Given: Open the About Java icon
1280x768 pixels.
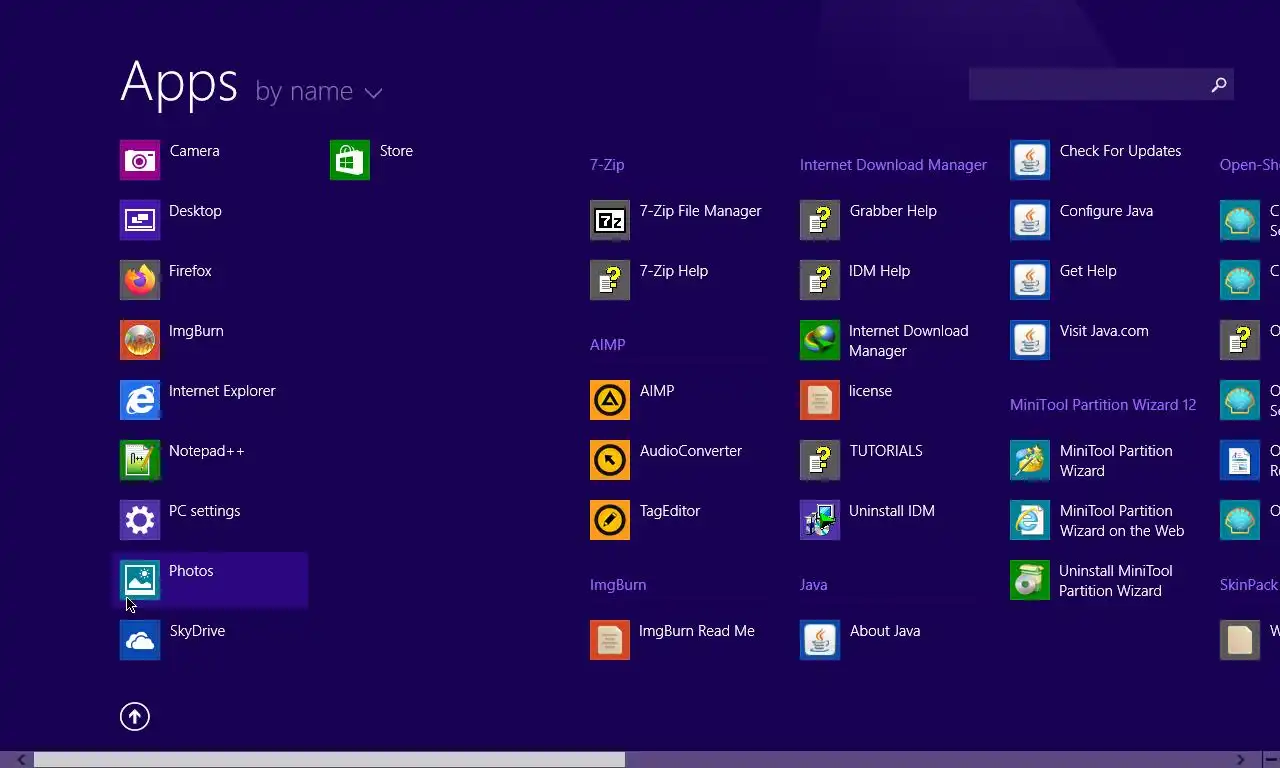Looking at the screenshot, I should [820, 640].
